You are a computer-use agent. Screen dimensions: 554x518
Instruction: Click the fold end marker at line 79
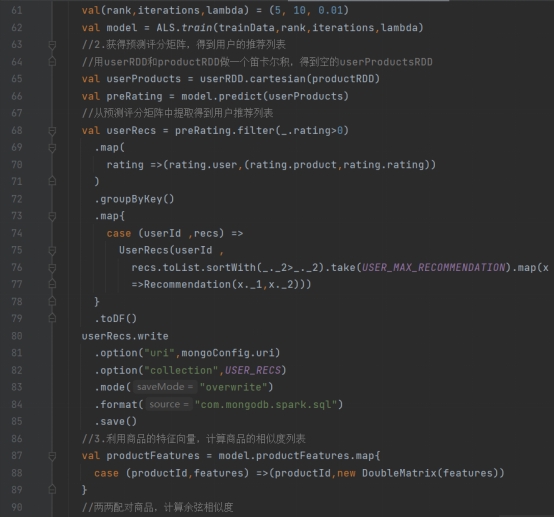pyautogui.click(x=52, y=319)
